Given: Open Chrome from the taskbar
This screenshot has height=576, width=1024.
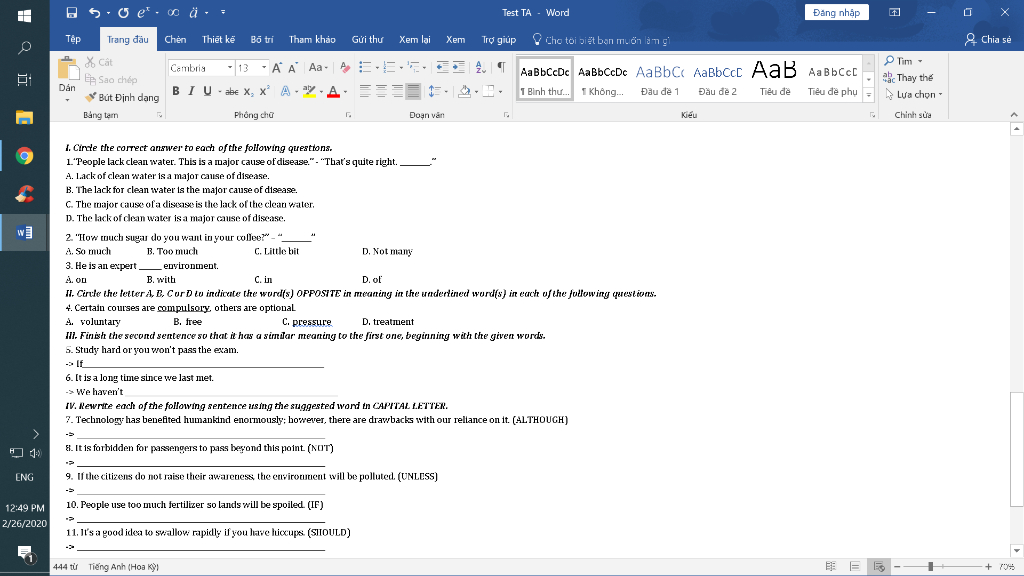Looking at the screenshot, I should (24, 156).
